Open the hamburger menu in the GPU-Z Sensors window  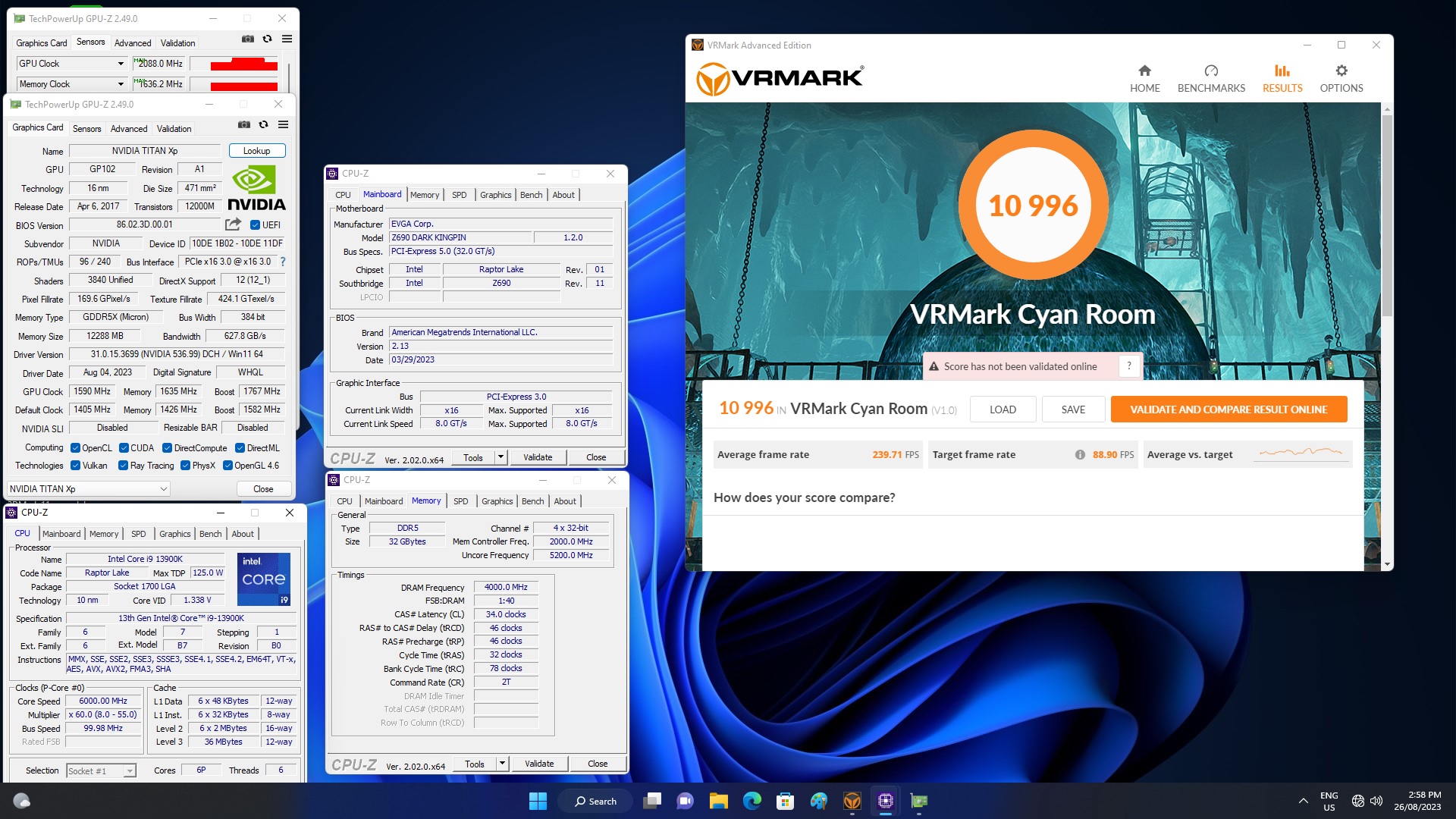pos(287,39)
